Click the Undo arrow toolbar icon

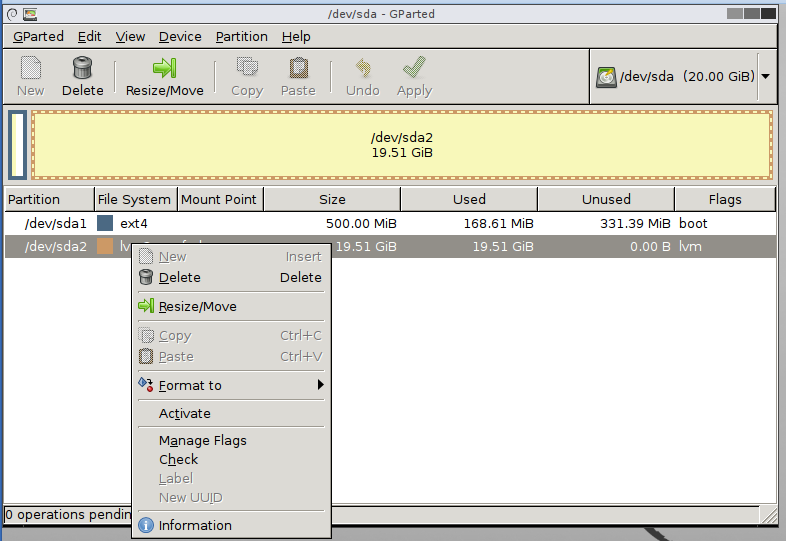click(363, 68)
